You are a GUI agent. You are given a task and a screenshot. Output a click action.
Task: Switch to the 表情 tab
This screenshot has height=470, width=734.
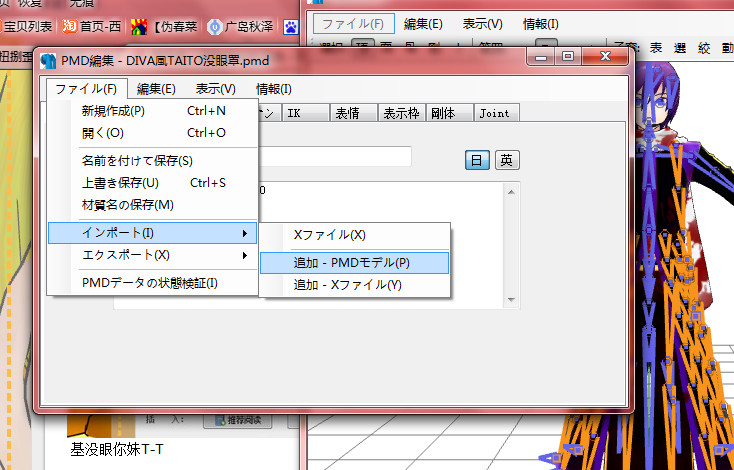tap(353, 113)
